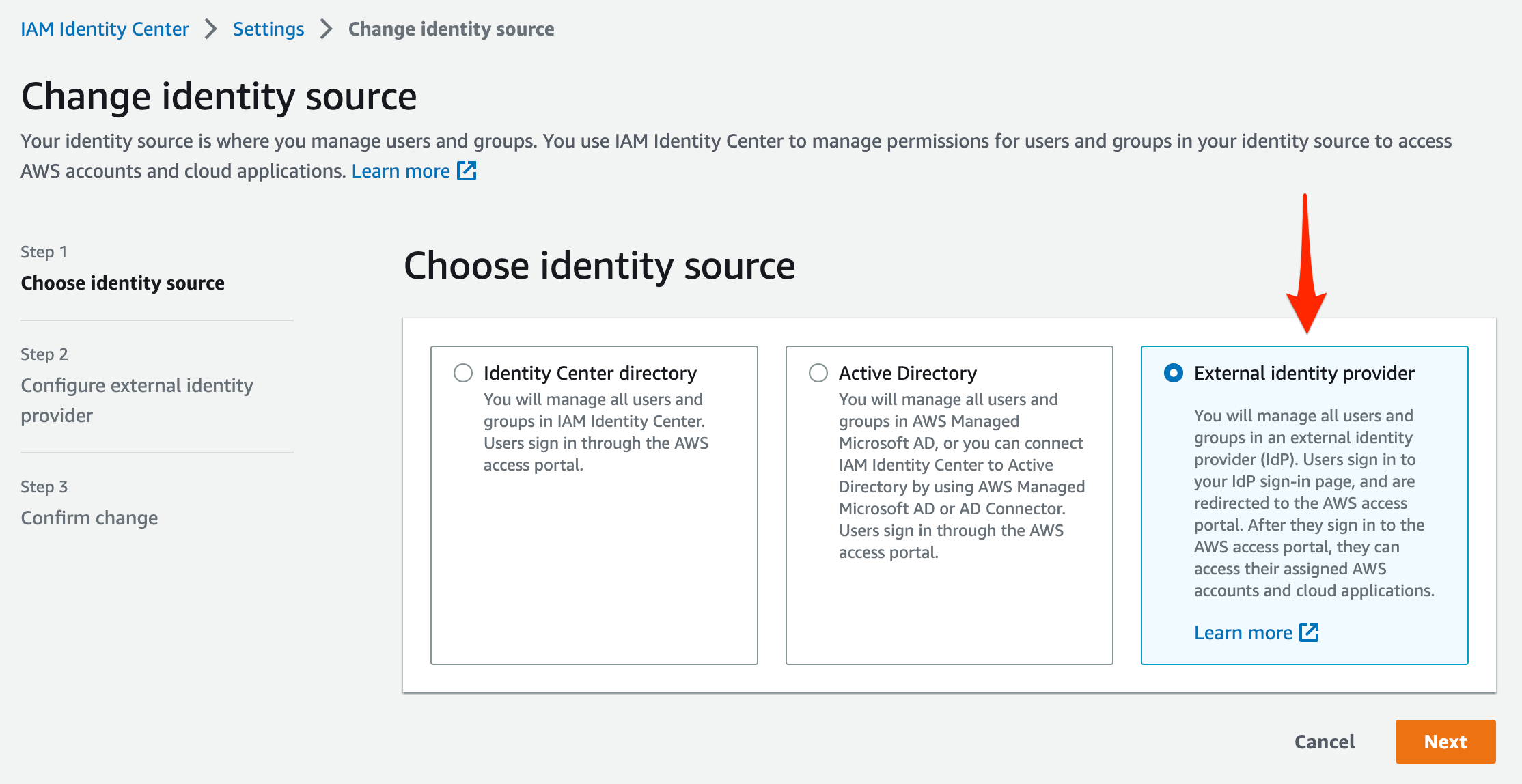Click the orange Next button
This screenshot has width=1522, height=784.
(1445, 742)
